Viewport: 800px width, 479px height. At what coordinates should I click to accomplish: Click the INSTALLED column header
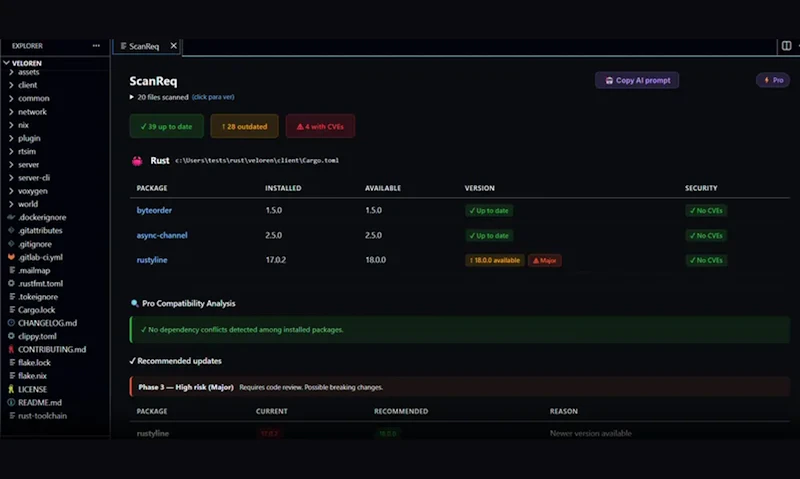click(x=283, y=188)
